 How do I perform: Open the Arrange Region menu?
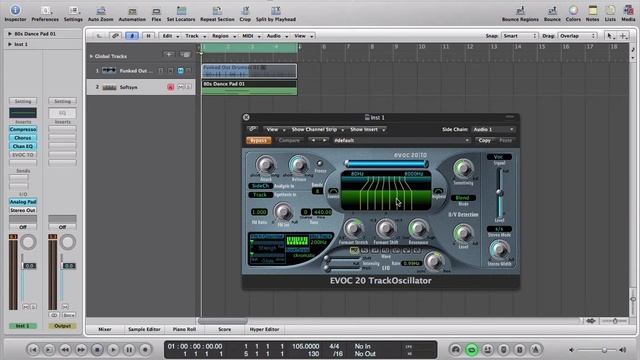pyautogui.click(x=223, y=36)
